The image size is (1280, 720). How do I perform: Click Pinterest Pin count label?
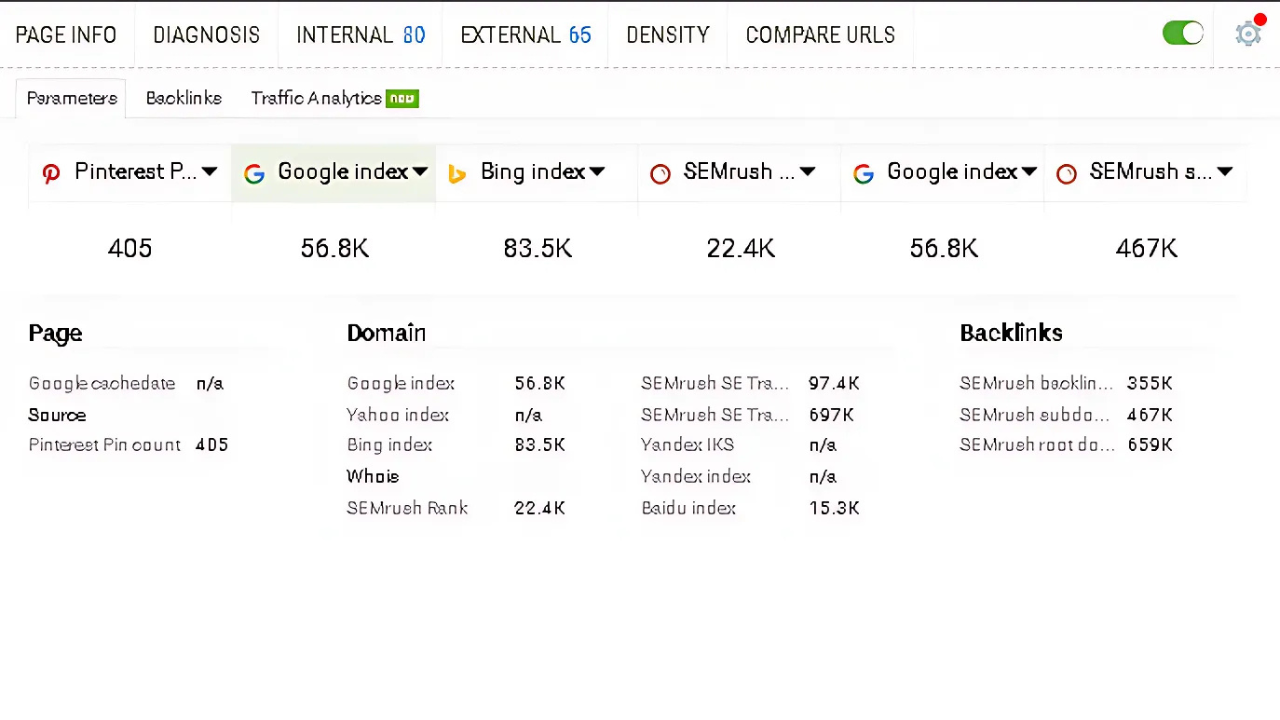pyautogui.click(x=105, y=445)
